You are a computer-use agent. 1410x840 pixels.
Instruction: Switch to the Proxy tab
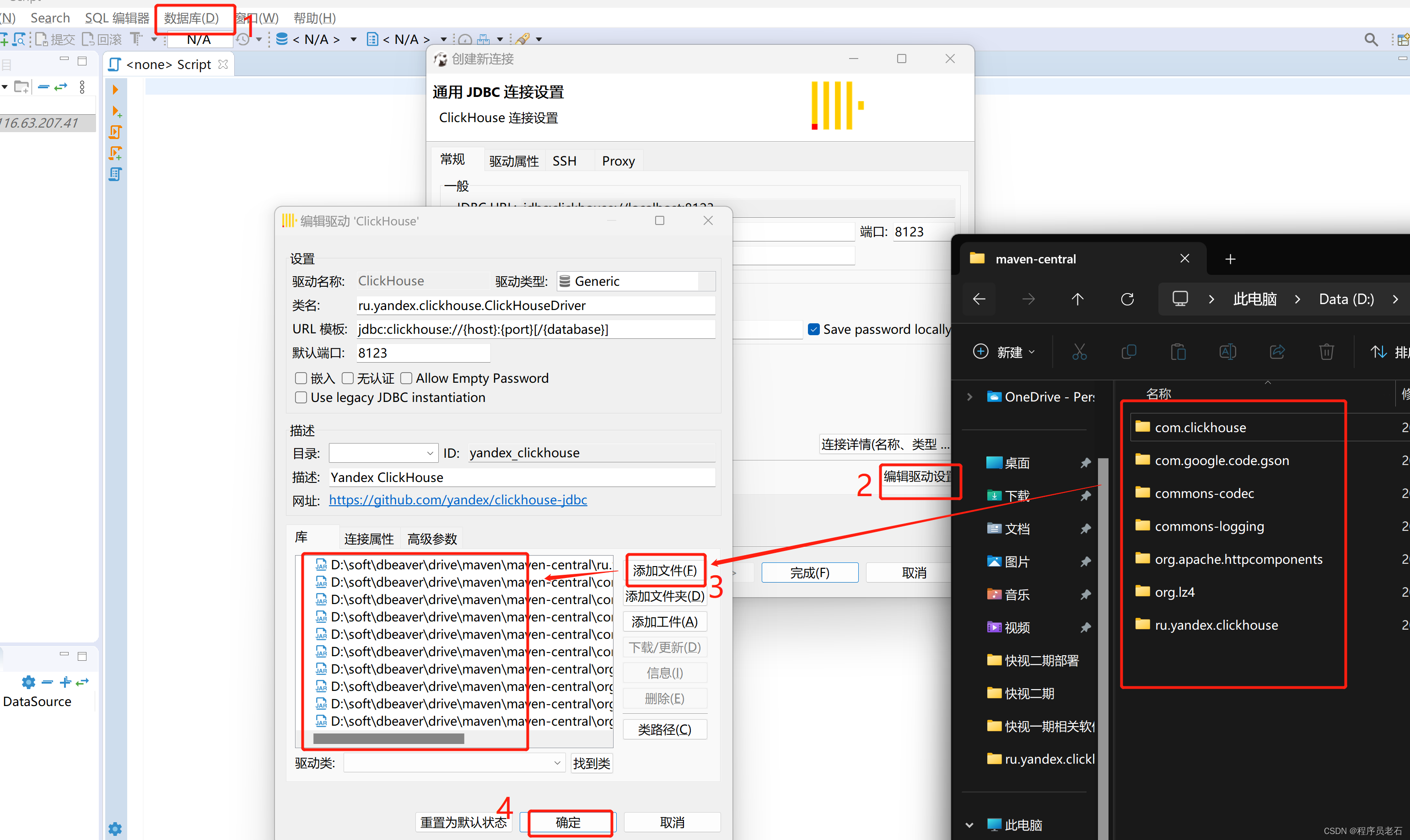click(619, 161)
